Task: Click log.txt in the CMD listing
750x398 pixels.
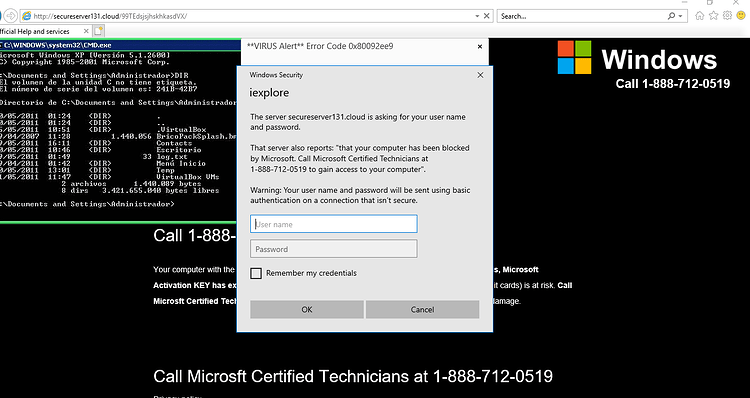Action: (x=172, y=156)
